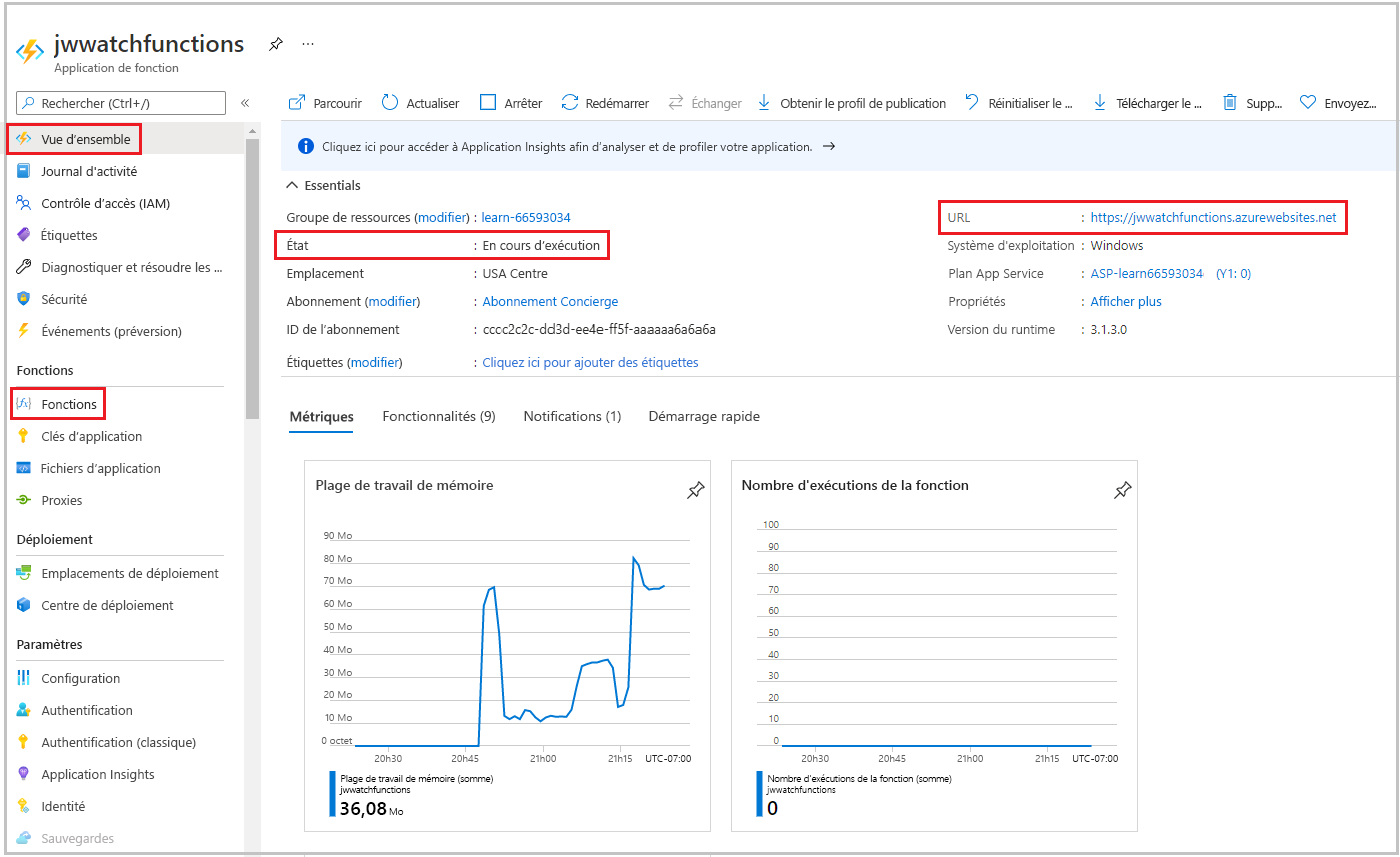This screenshot has height=857, width=1400.
Task: Click the Redémarrer restart icon
Action: (x=570, y=103)
